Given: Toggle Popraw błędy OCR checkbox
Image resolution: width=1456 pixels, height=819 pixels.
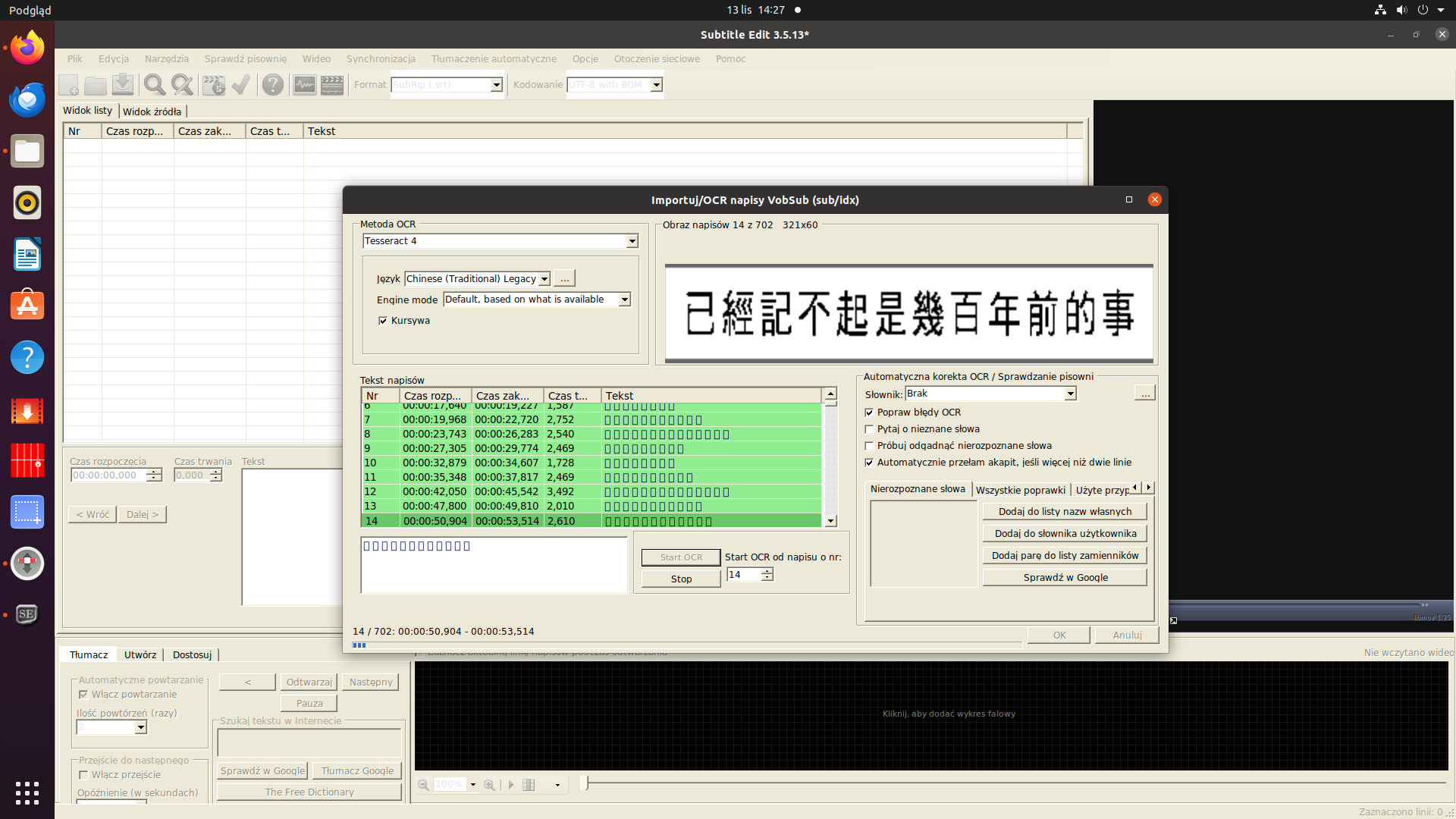Looking at the screenshot, I should pyautogui.click(x=869, y=413).
